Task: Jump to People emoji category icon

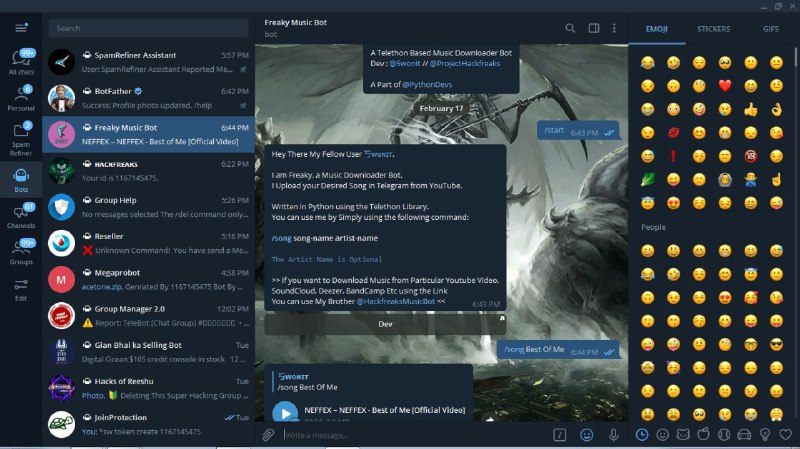Action: 662,435
